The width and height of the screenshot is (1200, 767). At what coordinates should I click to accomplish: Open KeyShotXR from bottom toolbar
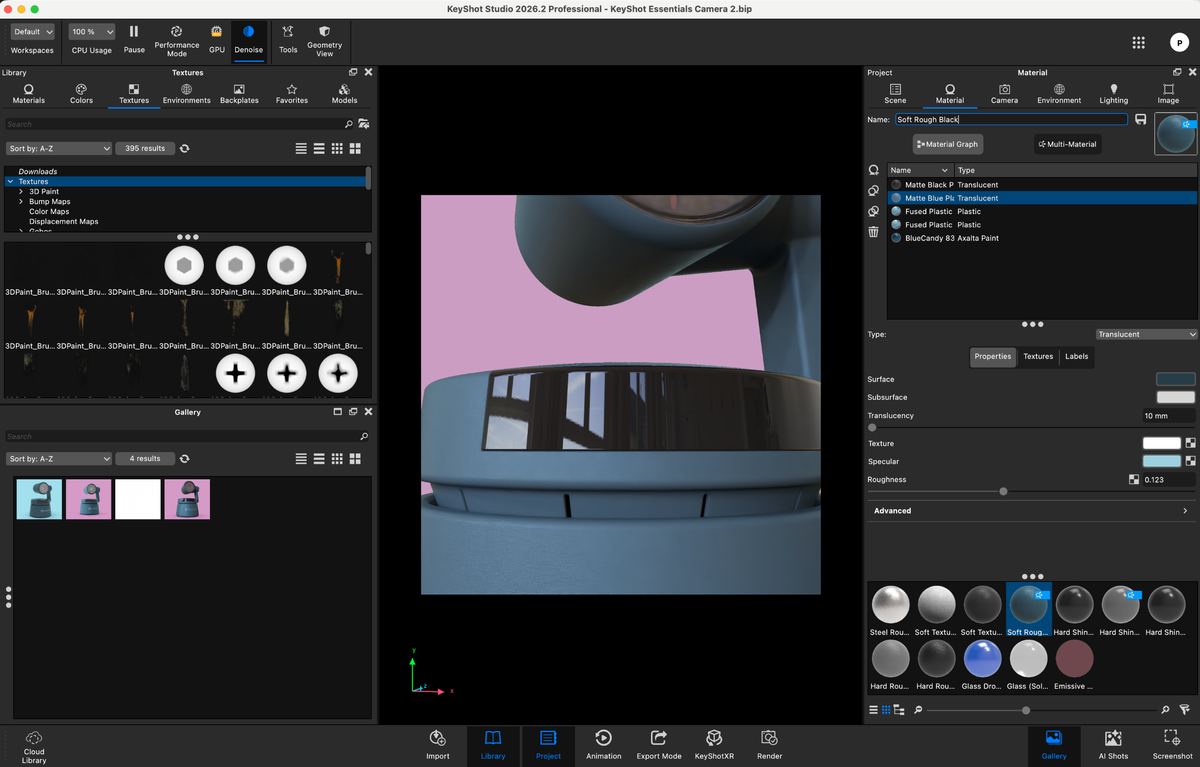714,745
